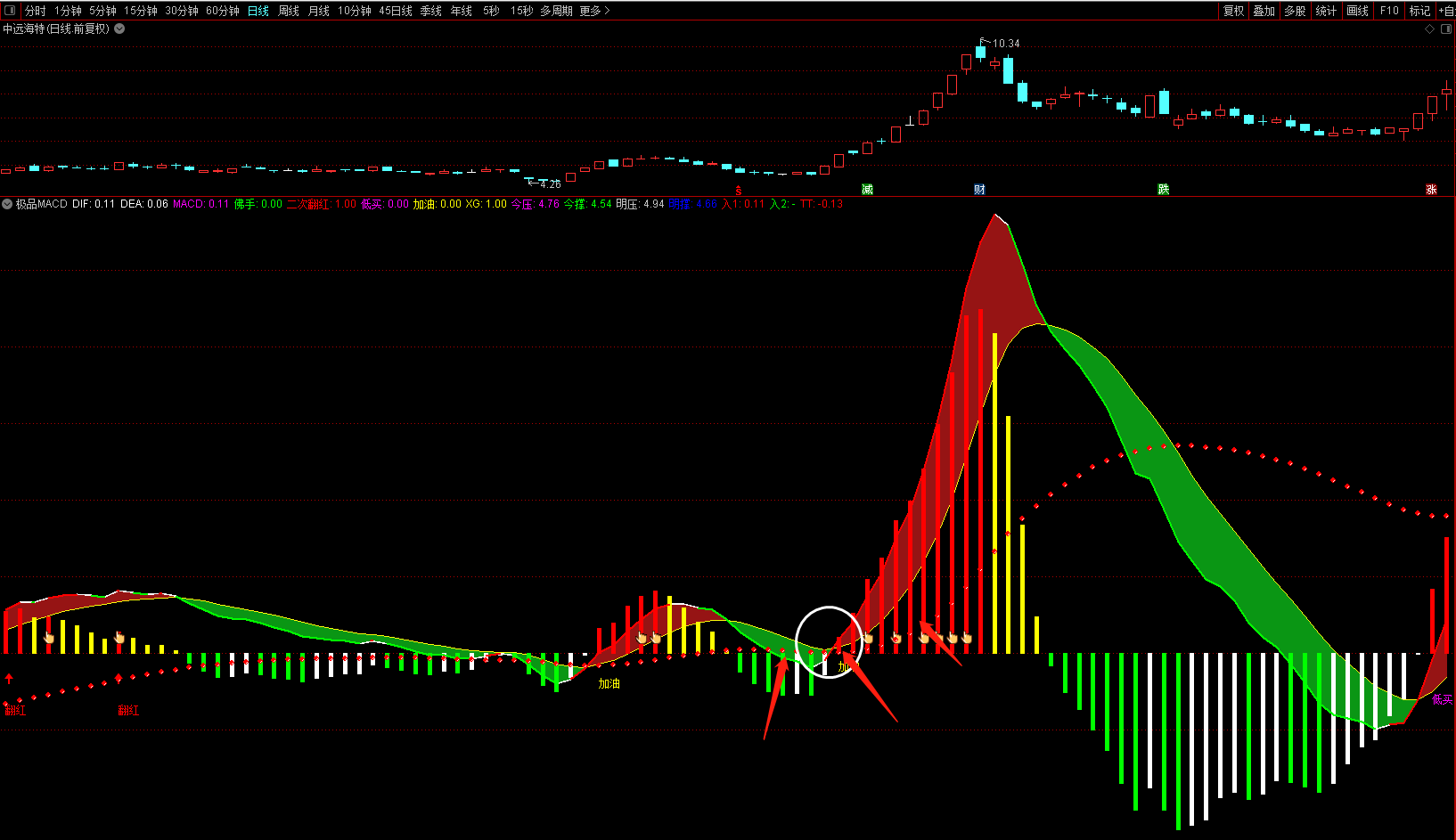This screenshot has height=840, width=1456.
Task: Open the 多周期 multi-period view
Action: [557, 11]
